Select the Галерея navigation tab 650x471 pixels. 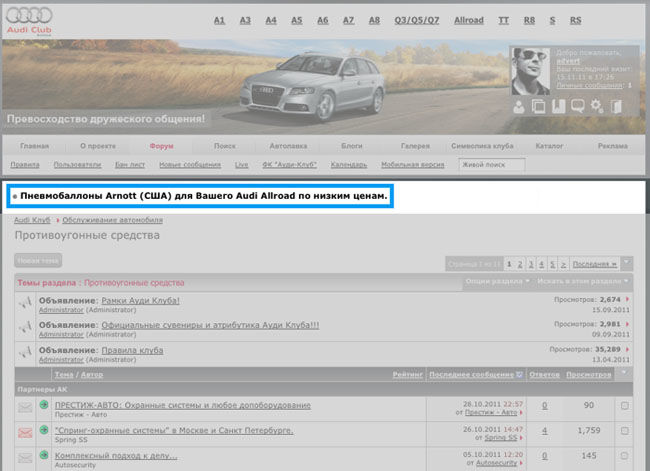point(415,146)
